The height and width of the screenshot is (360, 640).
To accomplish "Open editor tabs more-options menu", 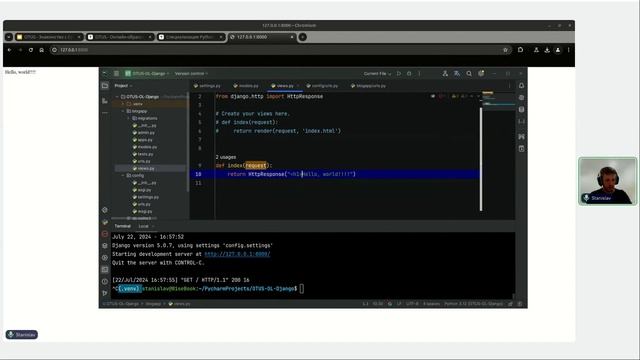I will pyautogui.click(x=509, y=86).
